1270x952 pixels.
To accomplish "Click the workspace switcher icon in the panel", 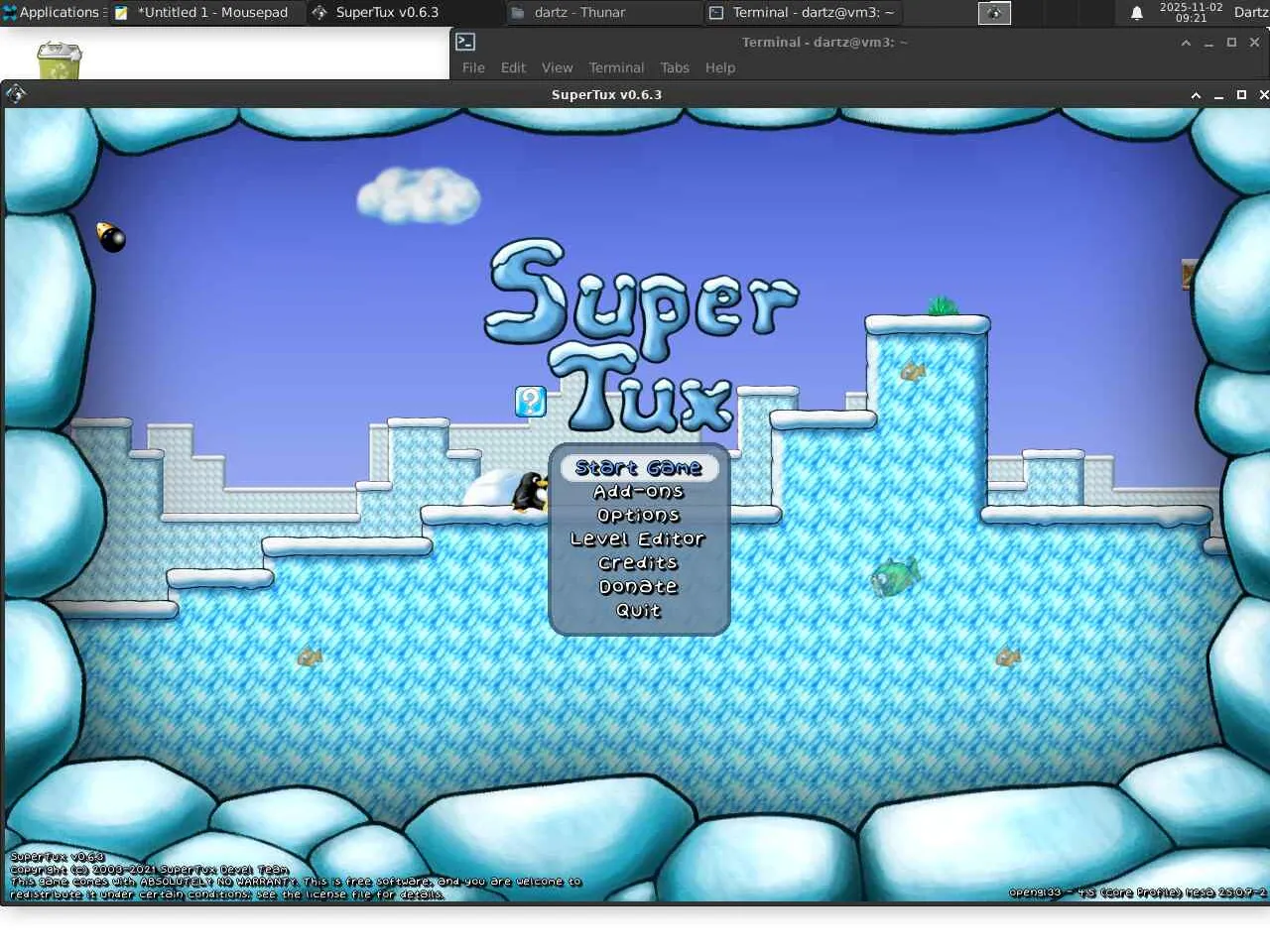I will [994, 13].
